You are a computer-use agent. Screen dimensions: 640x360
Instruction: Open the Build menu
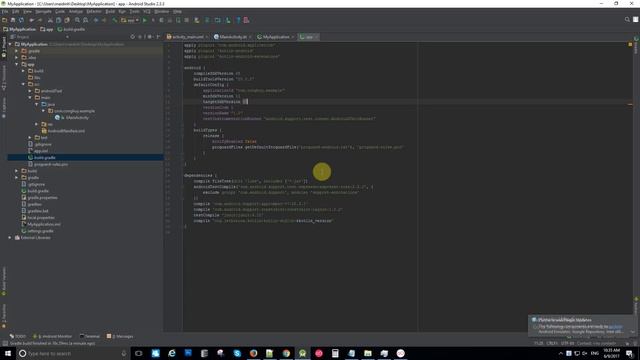110,11
